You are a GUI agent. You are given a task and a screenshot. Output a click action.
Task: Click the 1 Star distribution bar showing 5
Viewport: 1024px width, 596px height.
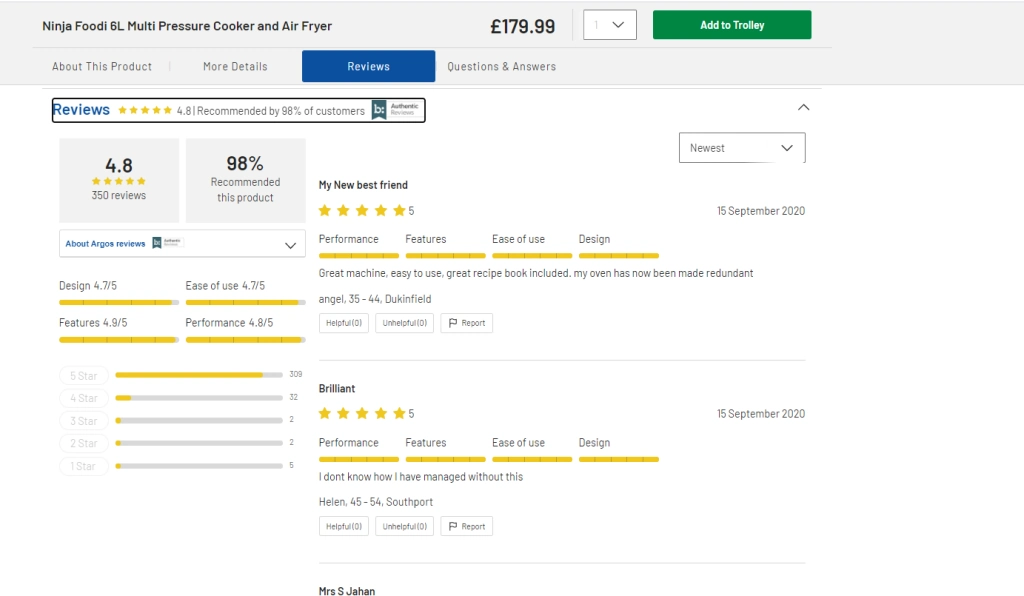tap(199, 465)
